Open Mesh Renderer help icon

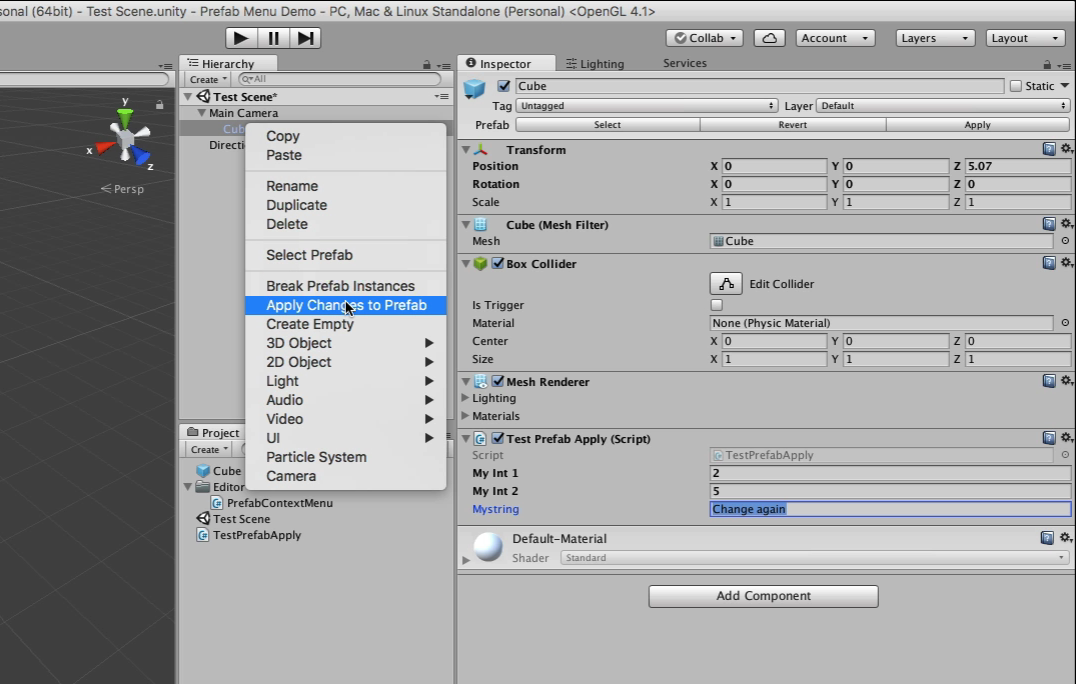click(x=1049, y=381)
